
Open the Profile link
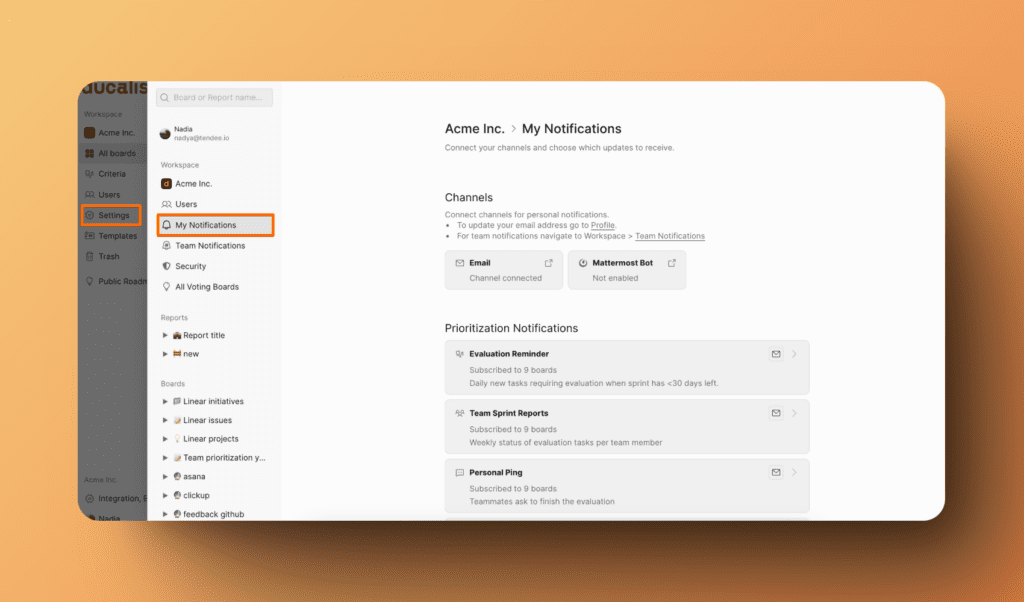pyautogui.click(x=603, y=225)
